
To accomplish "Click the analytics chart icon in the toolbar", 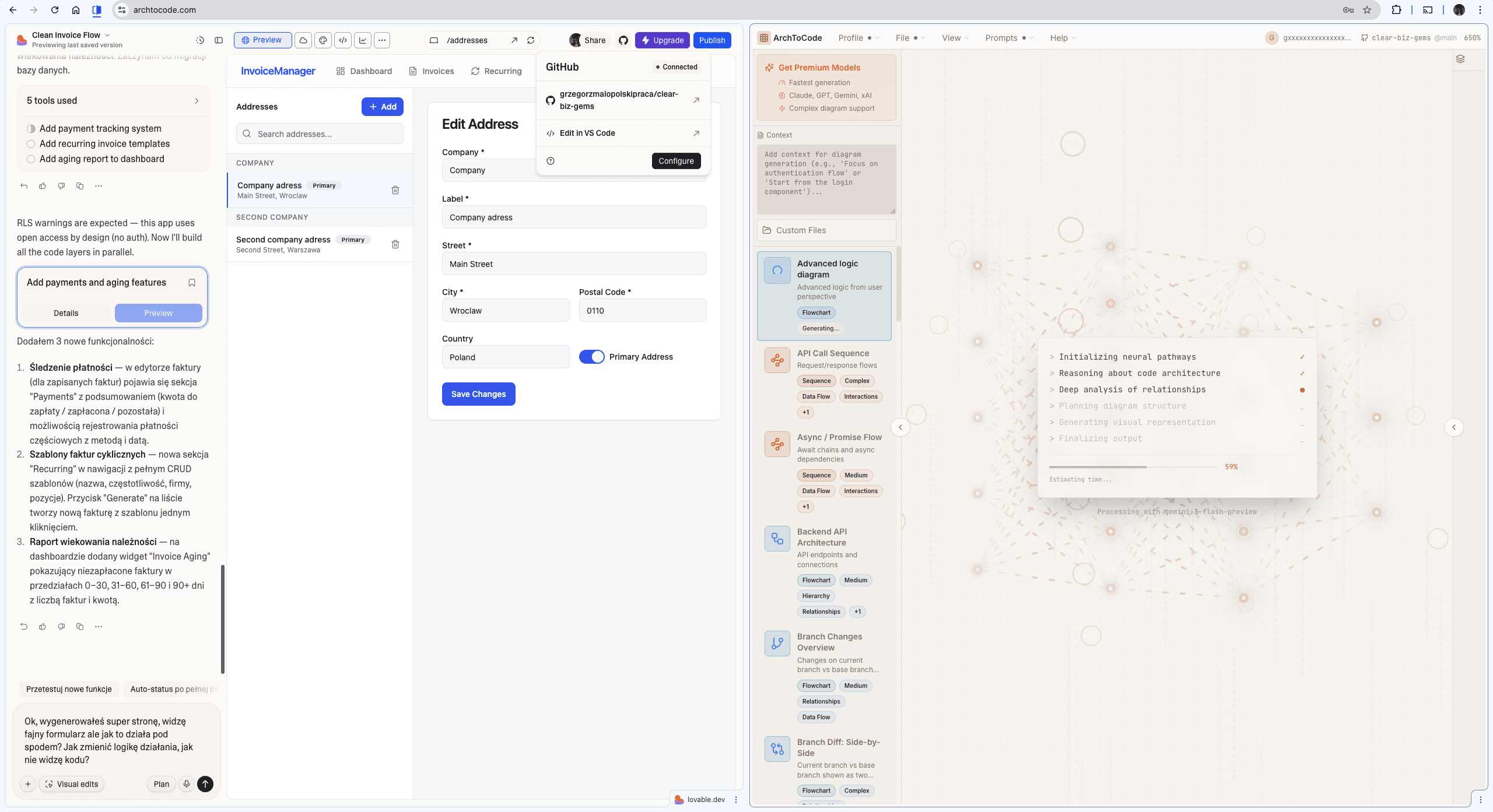I will click(362, 40).
